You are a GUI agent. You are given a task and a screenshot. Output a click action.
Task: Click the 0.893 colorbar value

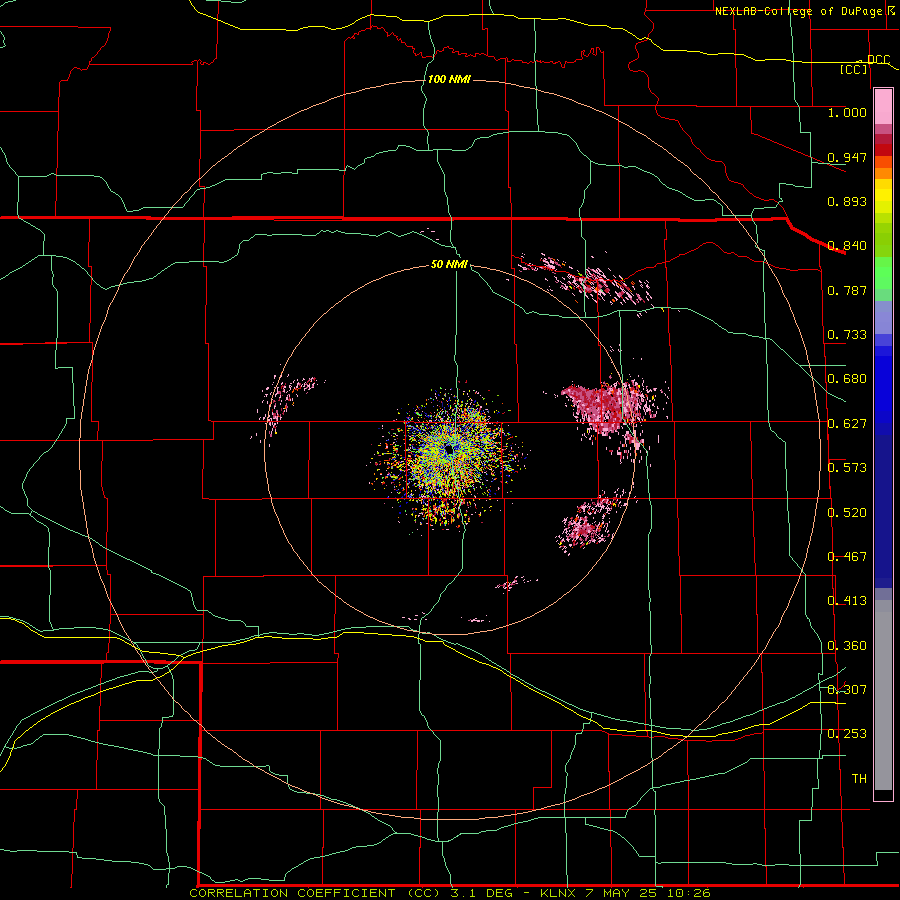click(x=847, y=201)
